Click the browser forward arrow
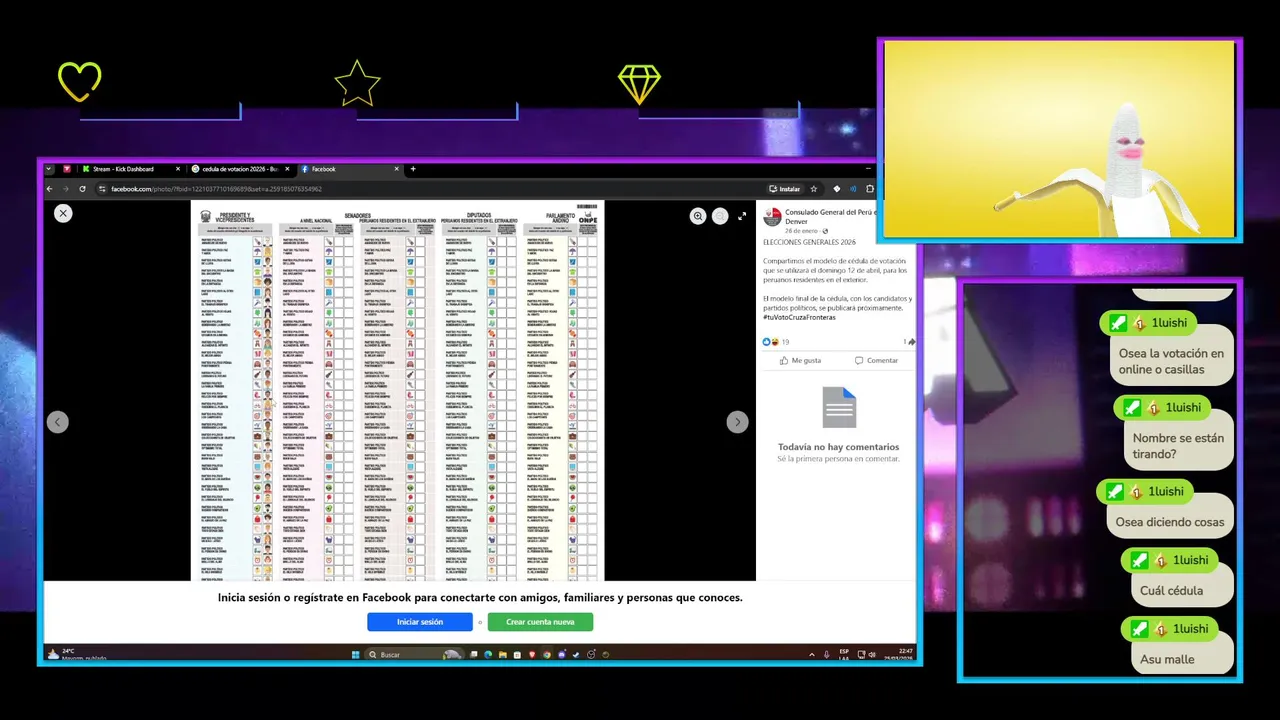 pyautogui.click(x=66, y=188)
